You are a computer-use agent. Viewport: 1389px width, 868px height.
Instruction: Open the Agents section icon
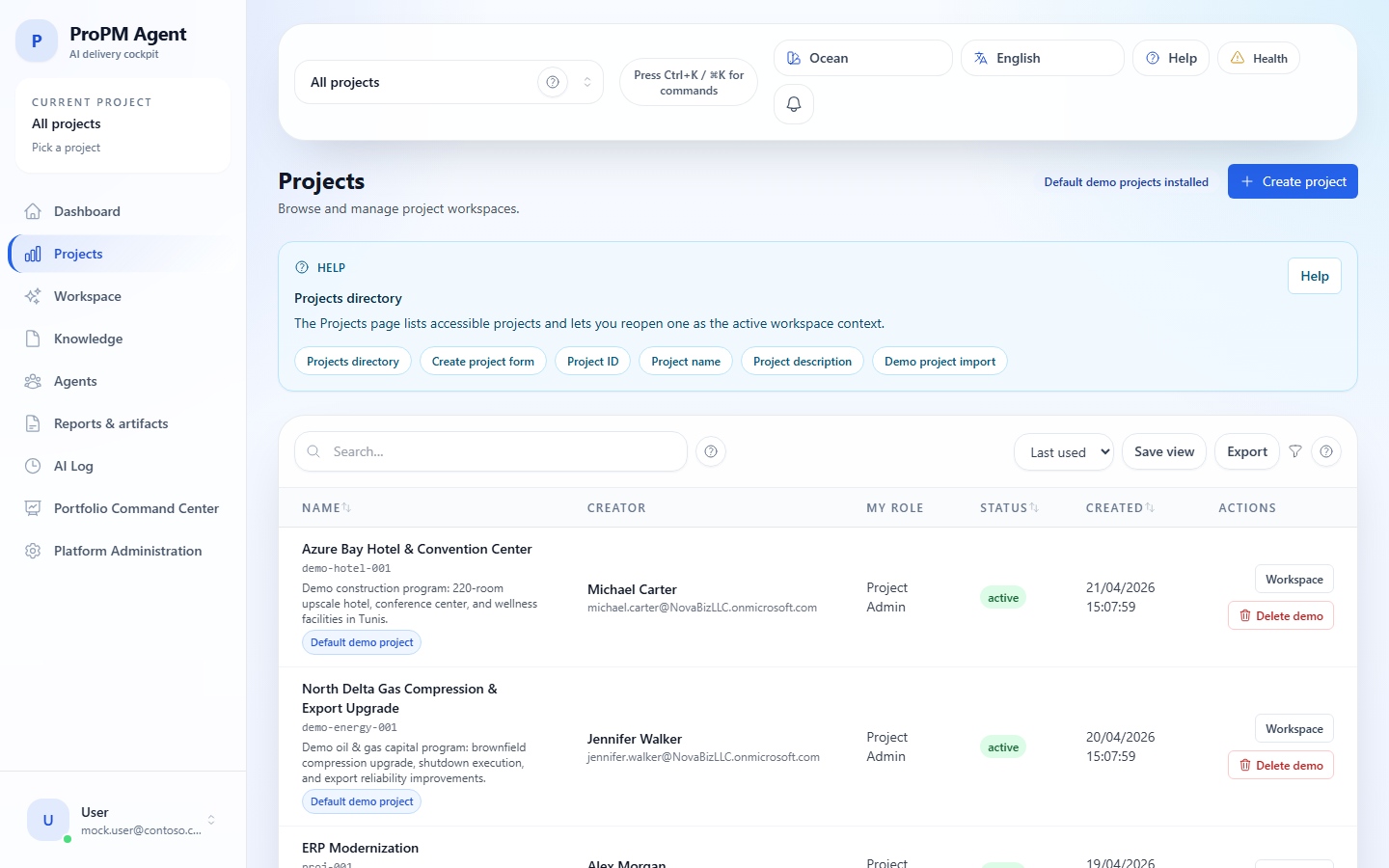click(34, 381)
